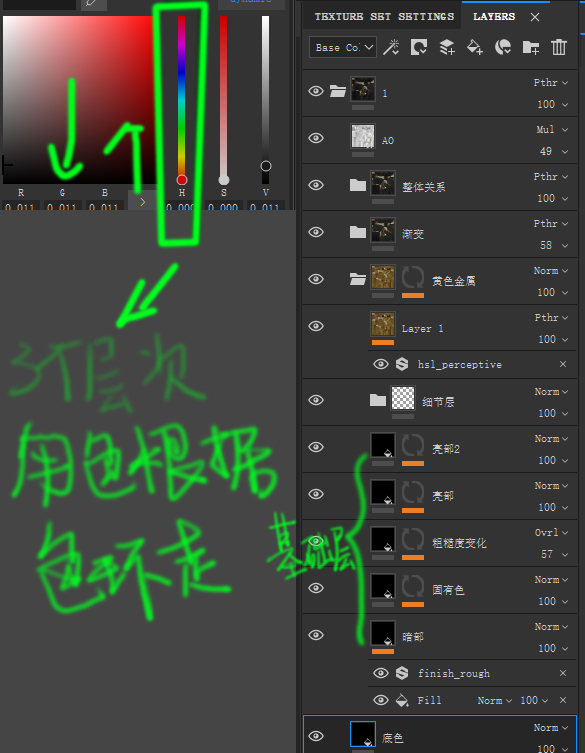This screenshot has width=585, height=753.
Task: Toggle the finish_rough effect eye
Action: click(381, 673)
